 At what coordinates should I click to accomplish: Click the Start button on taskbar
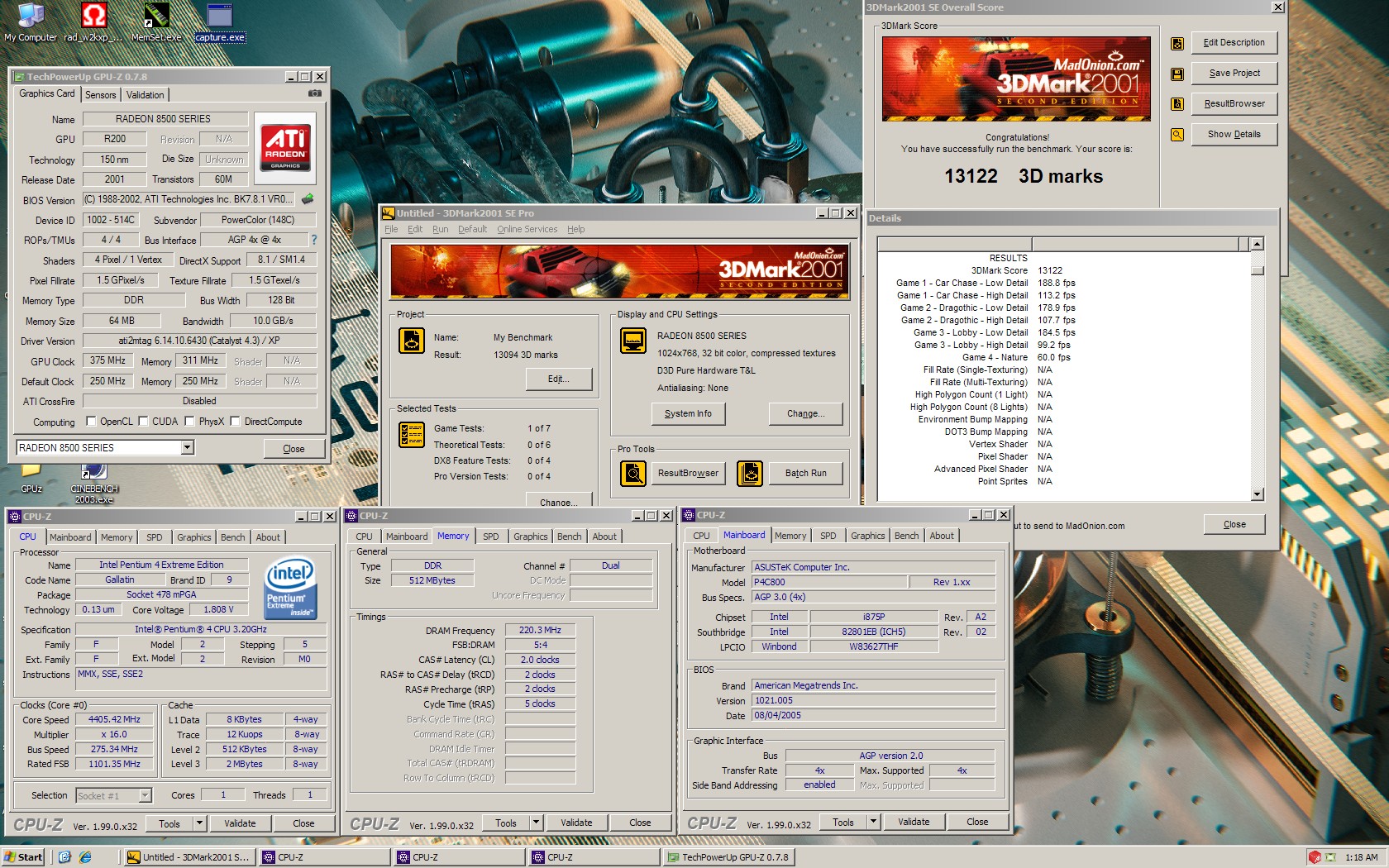23,857
